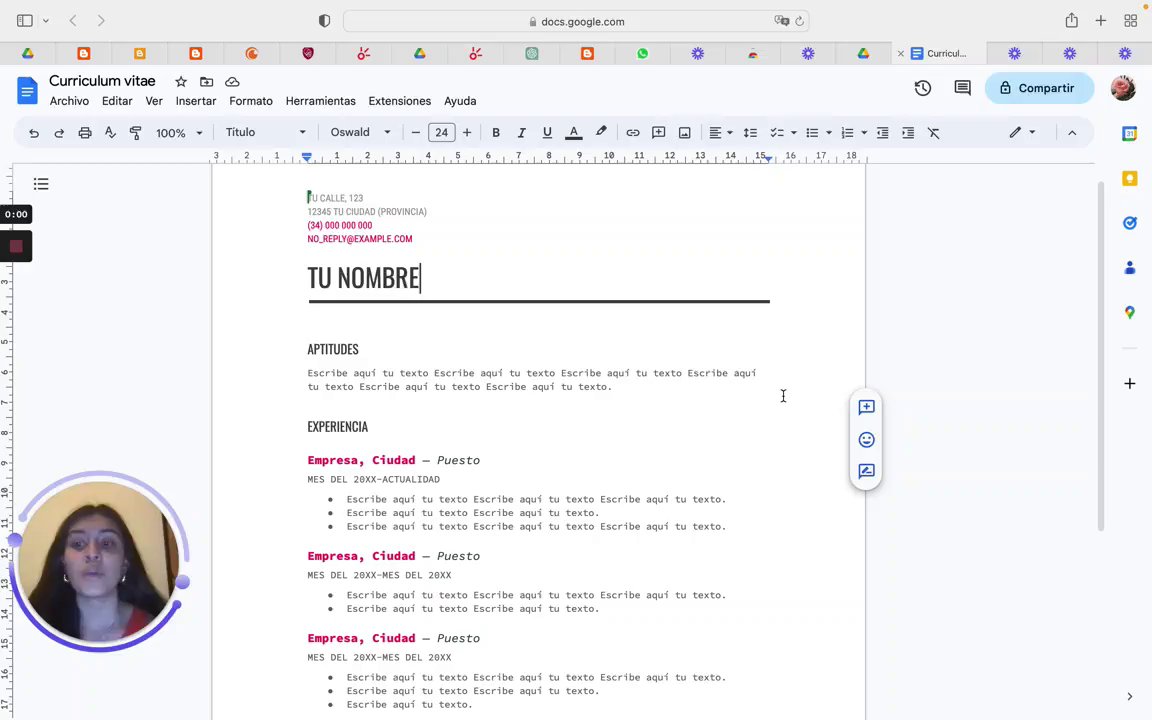Toggle italic formatting
The image size is (1152, 720).
pyautogui.click(x=522, y=133)
